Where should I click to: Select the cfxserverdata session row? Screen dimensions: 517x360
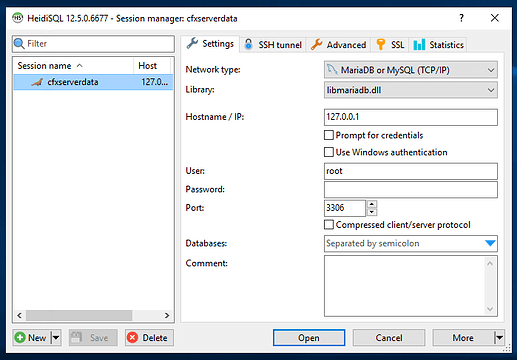(x=93, y=82)
